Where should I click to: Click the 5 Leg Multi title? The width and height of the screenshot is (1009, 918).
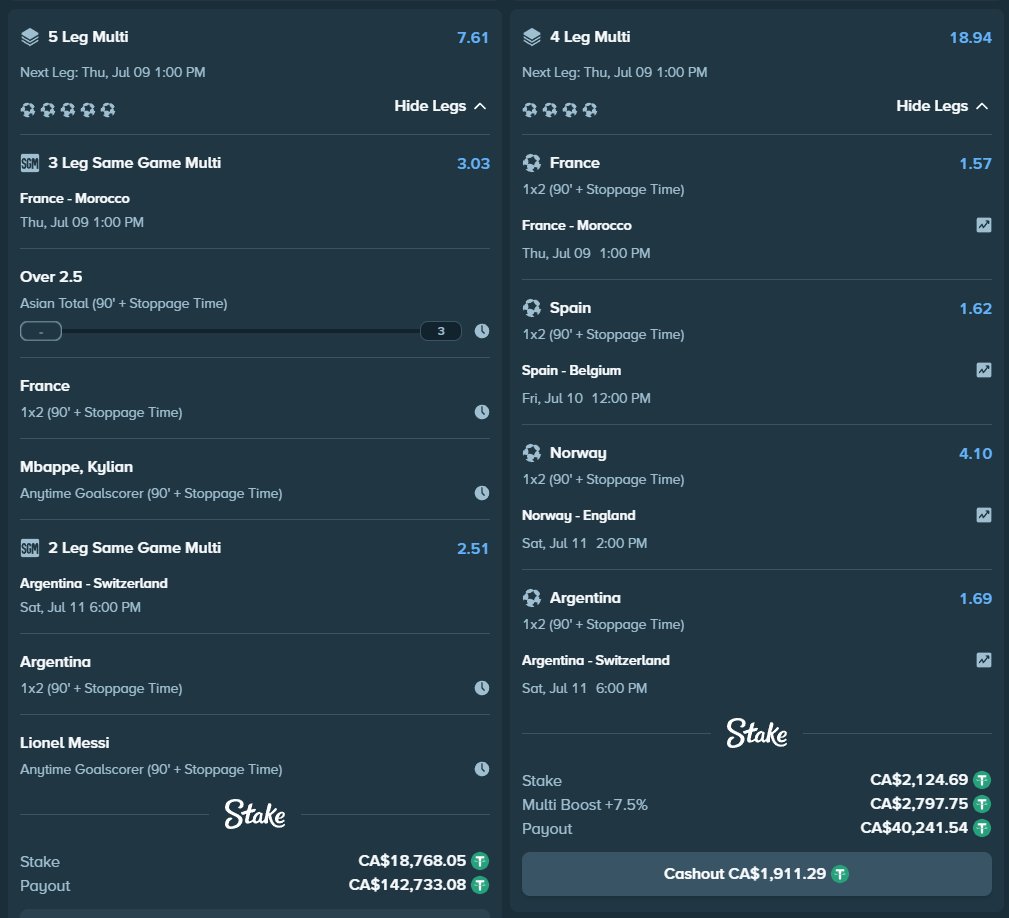click(x=88, y=37)
